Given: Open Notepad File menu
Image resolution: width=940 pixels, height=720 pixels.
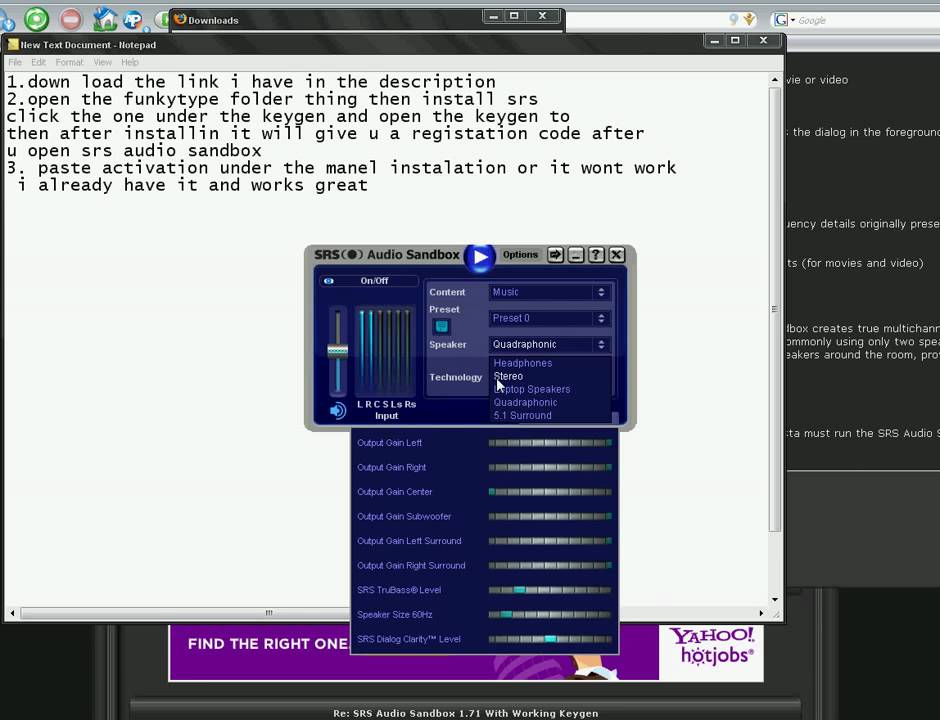Looking at the screenshot, I should coord(15,62).
